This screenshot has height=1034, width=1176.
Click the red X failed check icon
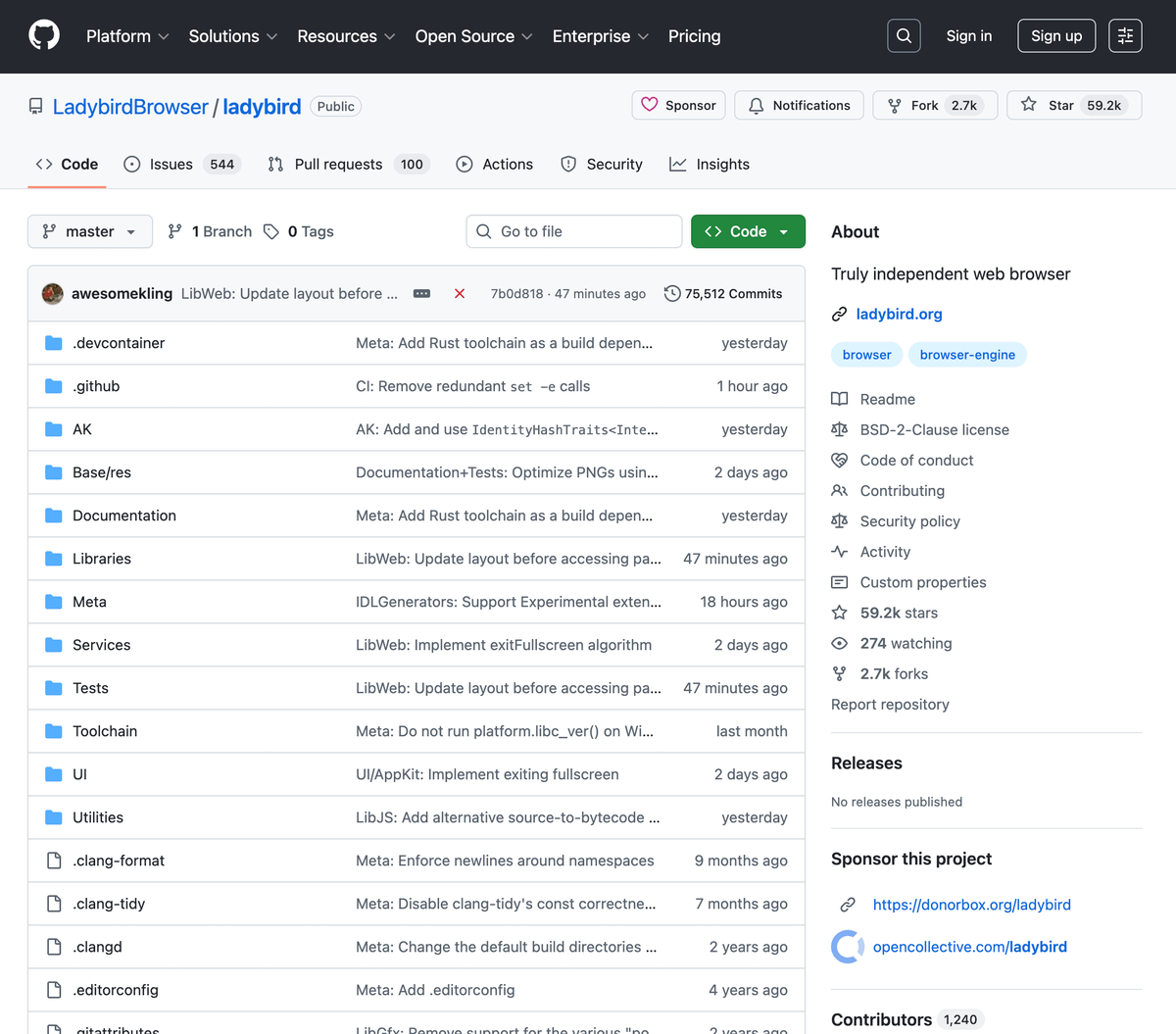[459, 293]
